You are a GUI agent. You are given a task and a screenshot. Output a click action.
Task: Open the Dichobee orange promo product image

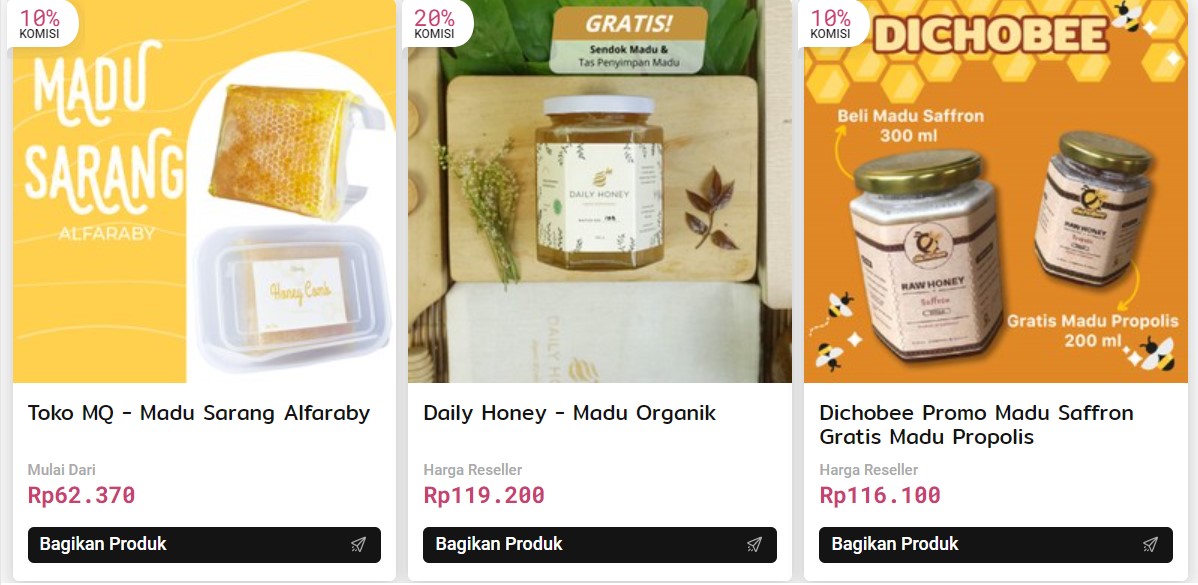click(996, 191)
